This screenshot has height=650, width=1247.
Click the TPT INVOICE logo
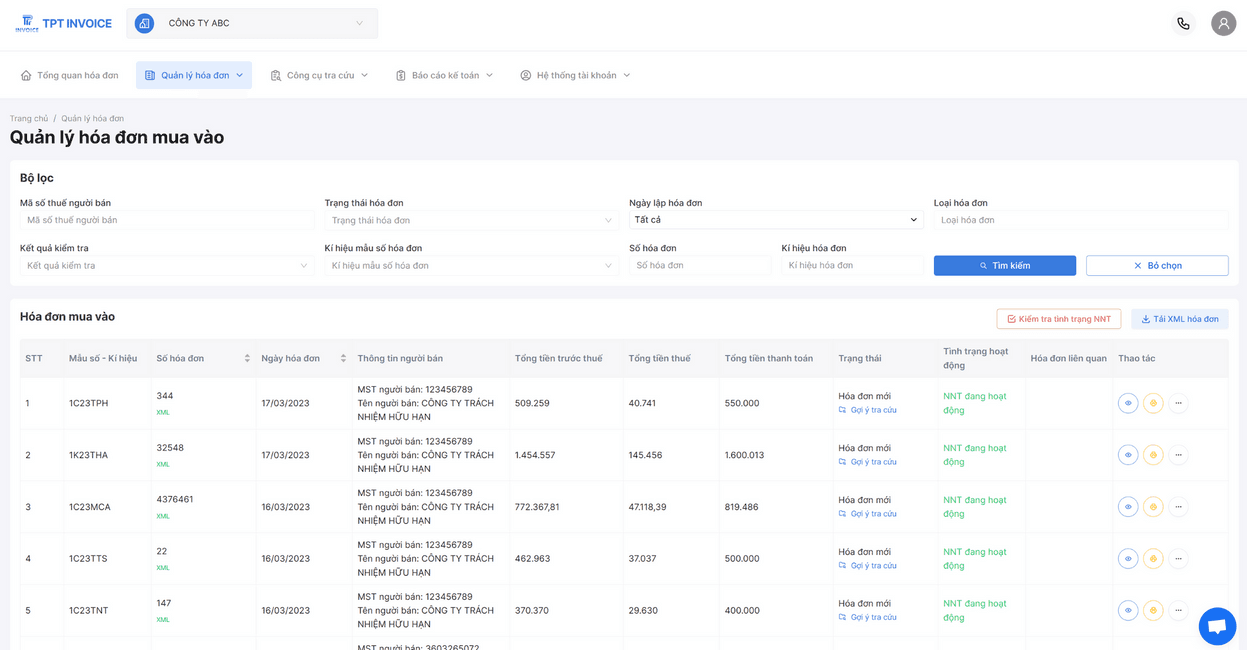64,23
